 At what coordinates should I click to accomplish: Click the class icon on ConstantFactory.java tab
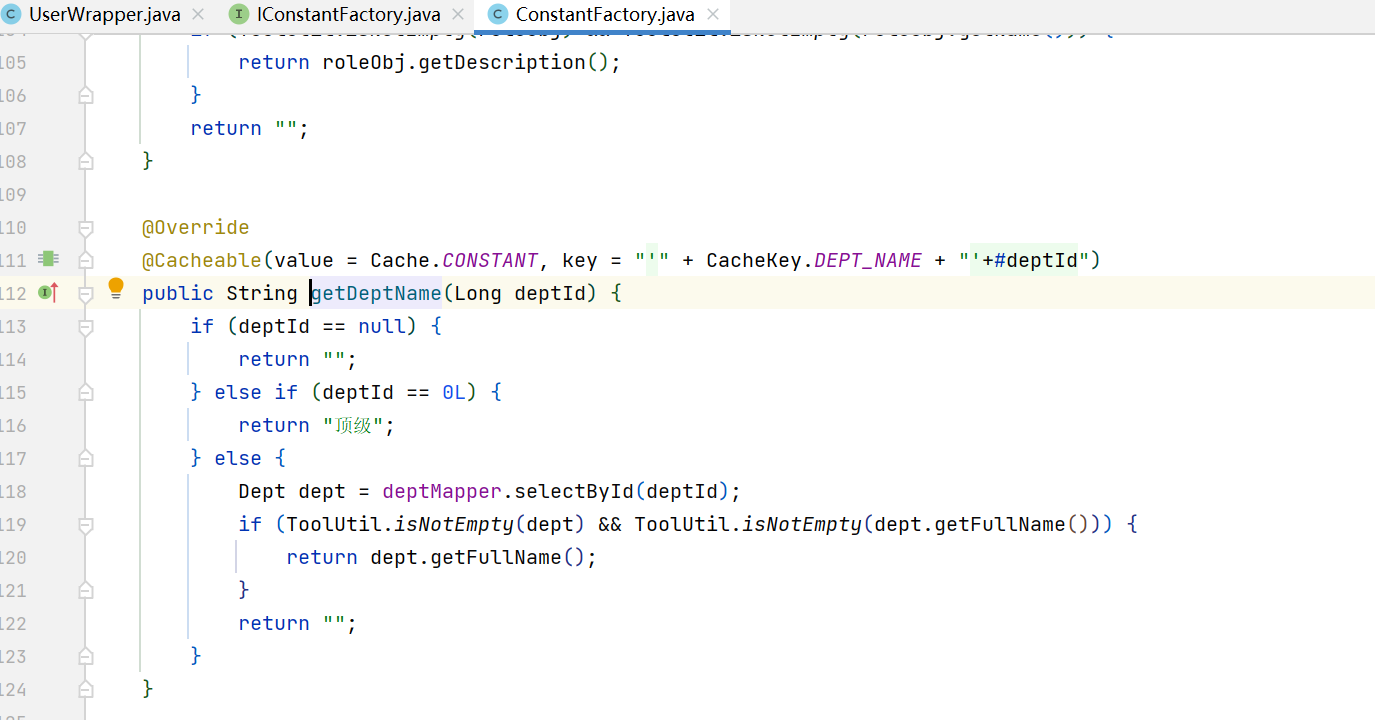(x=497, y=15)
